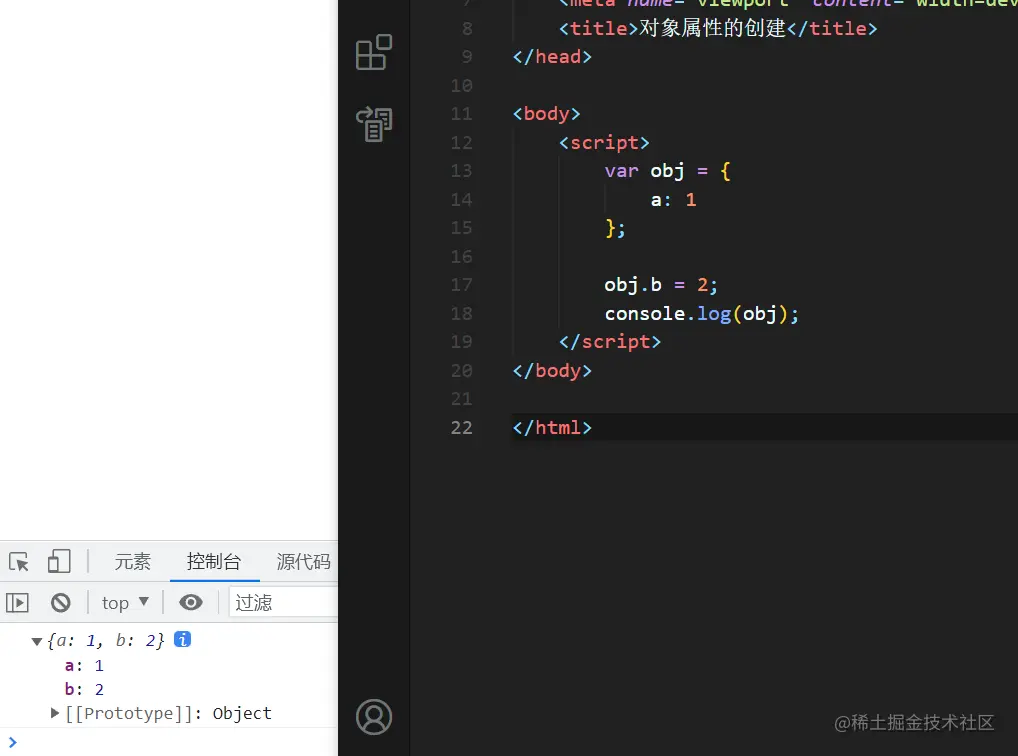
Task: Click the opening <body> tag
Action: [x=546, y=114]
